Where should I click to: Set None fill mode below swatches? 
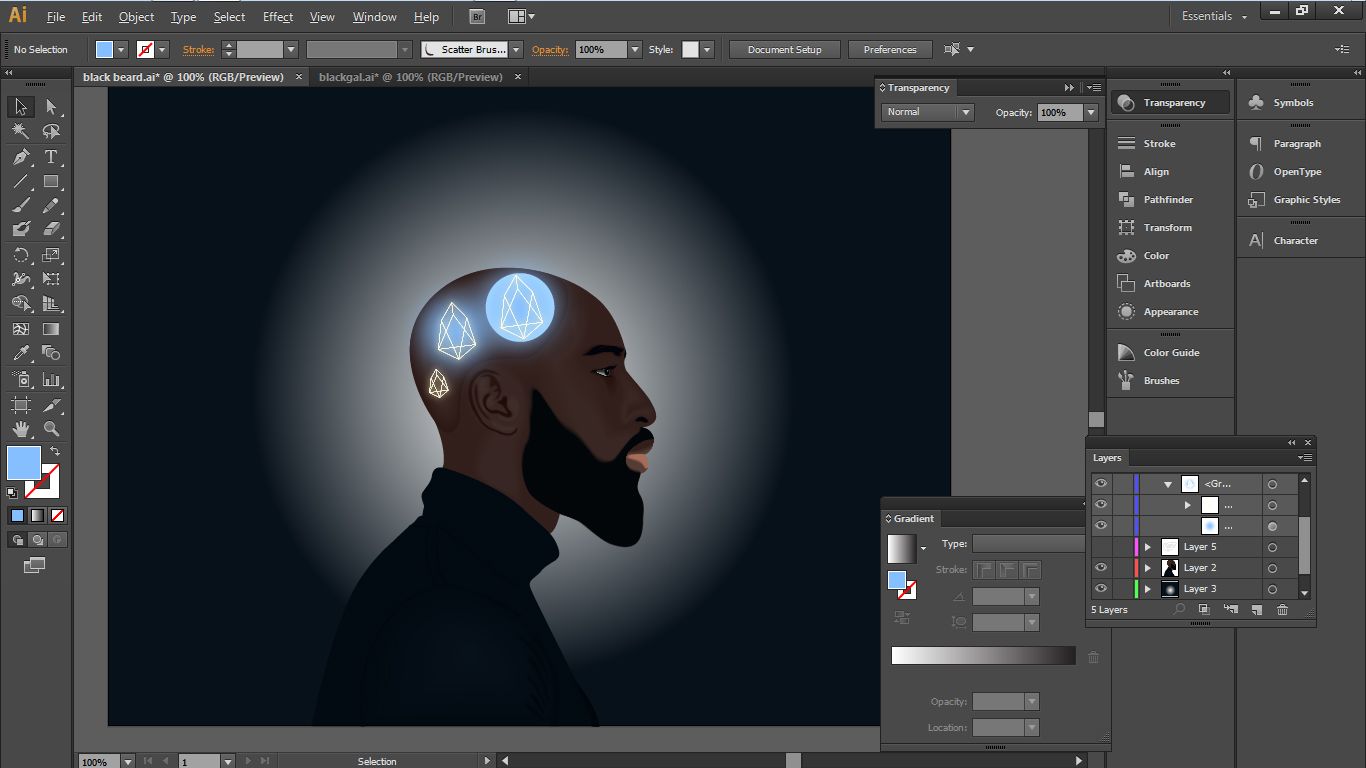pos(57,516)
